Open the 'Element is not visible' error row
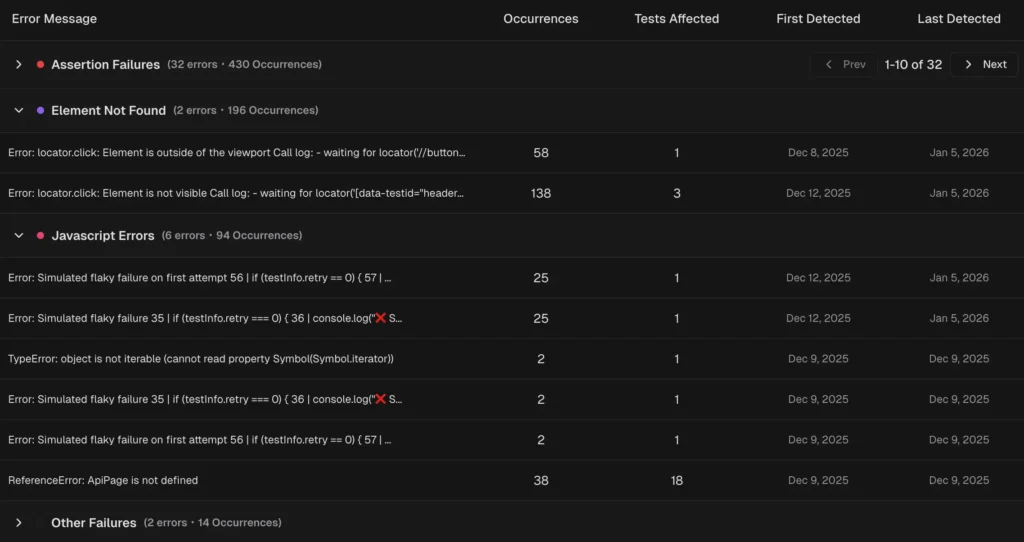Viewport: 1024px width, 542px height. 236,193
